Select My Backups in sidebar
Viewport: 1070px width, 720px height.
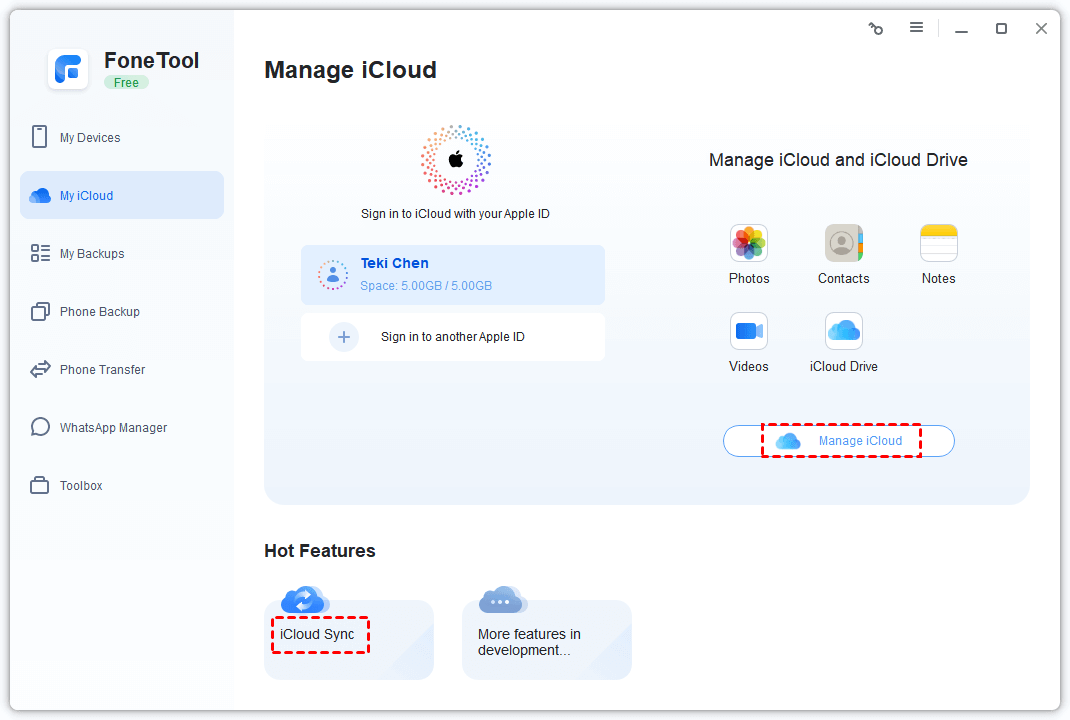pyautogui.click(x=92, y=254)
